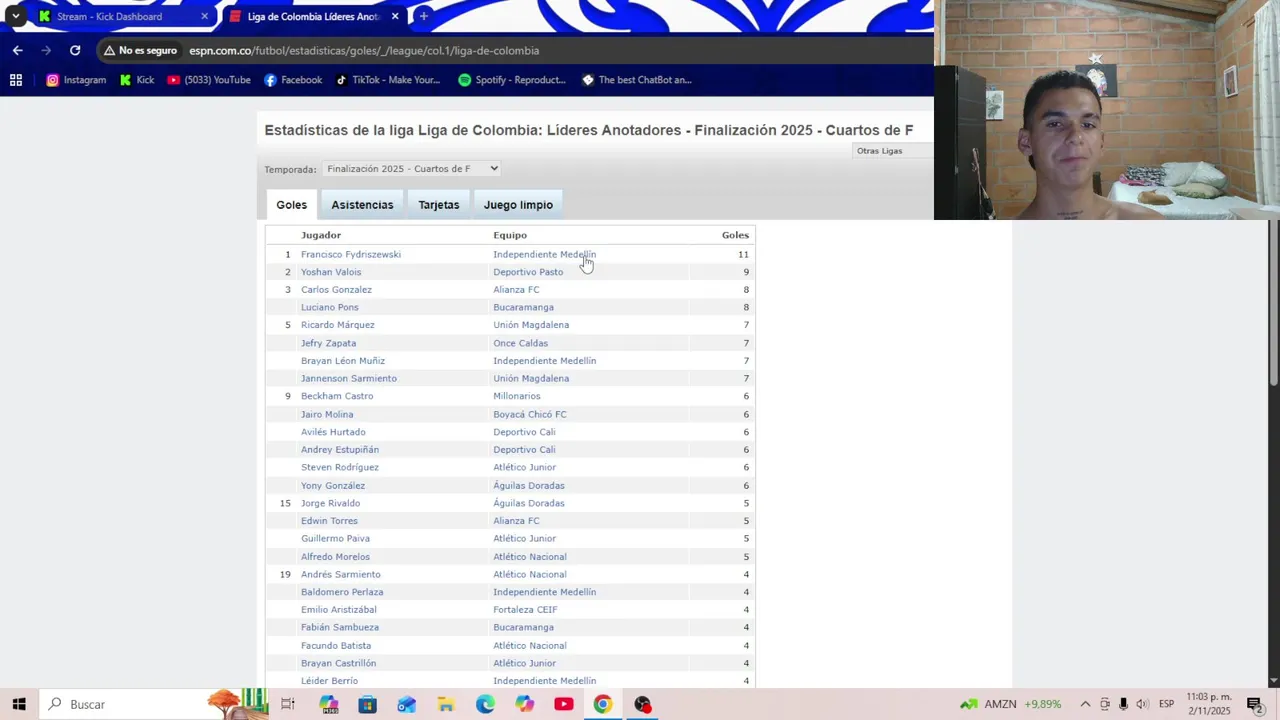Open the Spotify bookmark
The width and height of the screenshot is (1280, 720).
[x=512, y=80]
